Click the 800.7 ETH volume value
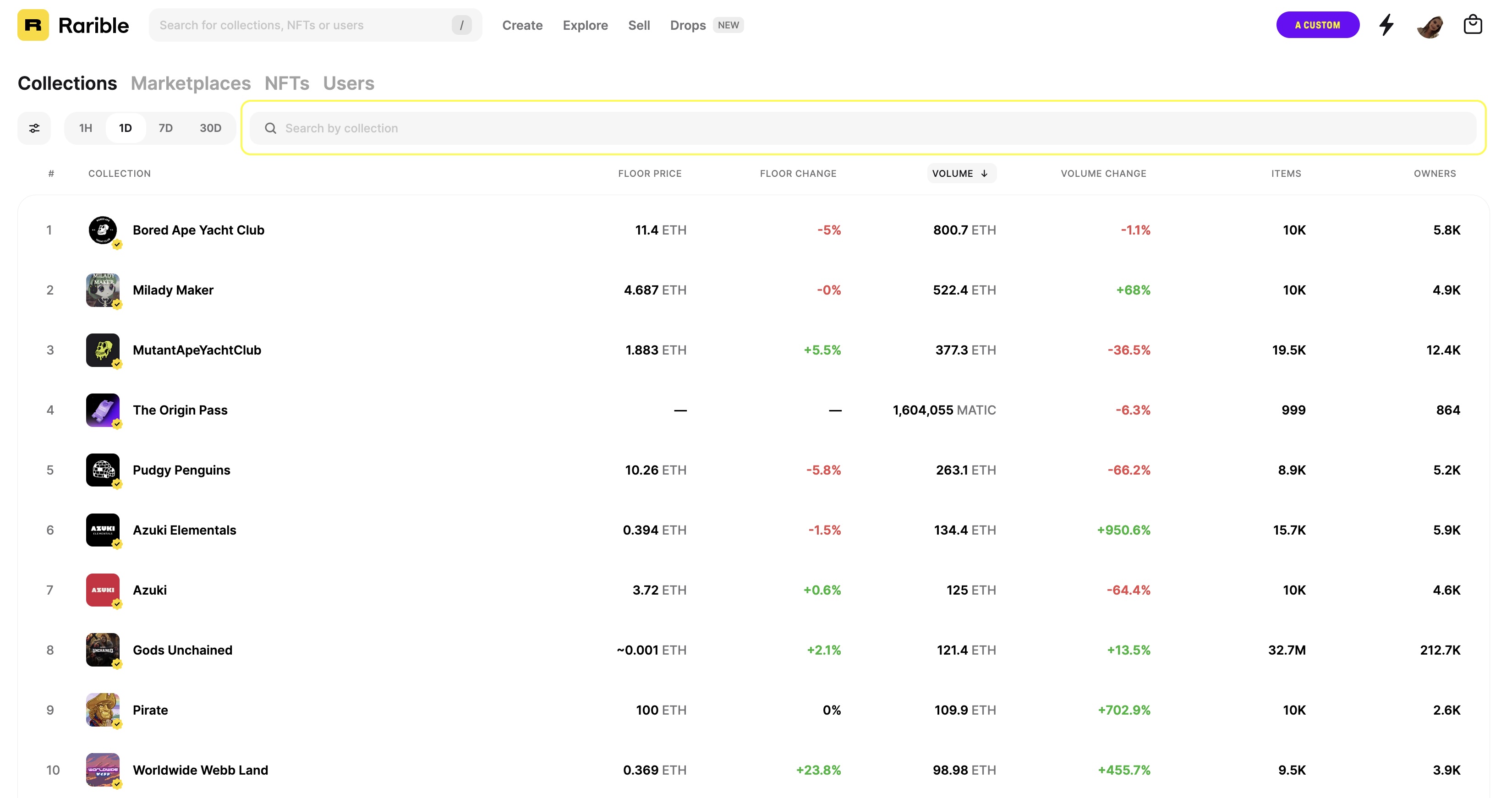The width and height of the screenshot is (1512, 798). pyautogui.click(x=964, y=230)
